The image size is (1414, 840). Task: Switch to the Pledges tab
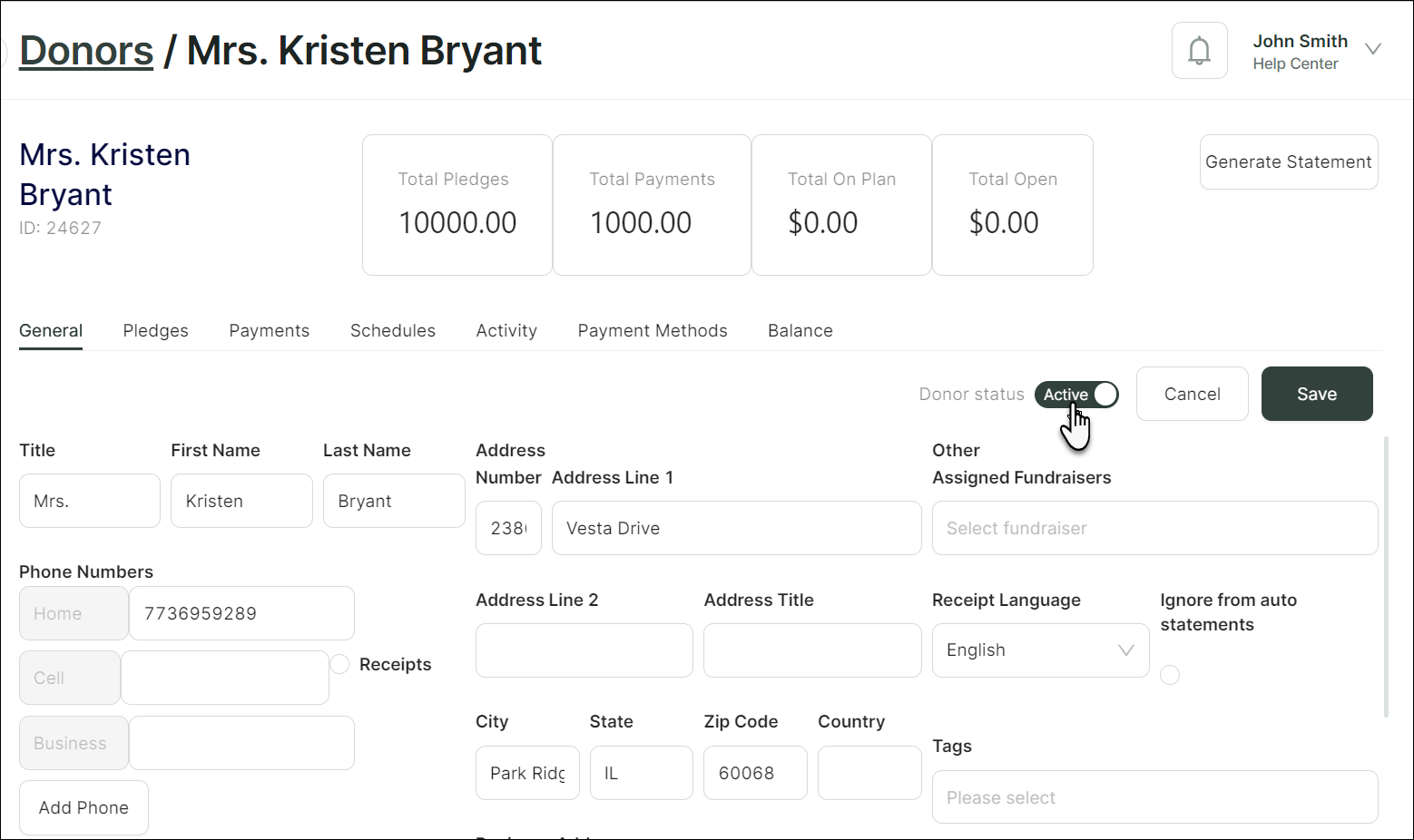[156, 331]
